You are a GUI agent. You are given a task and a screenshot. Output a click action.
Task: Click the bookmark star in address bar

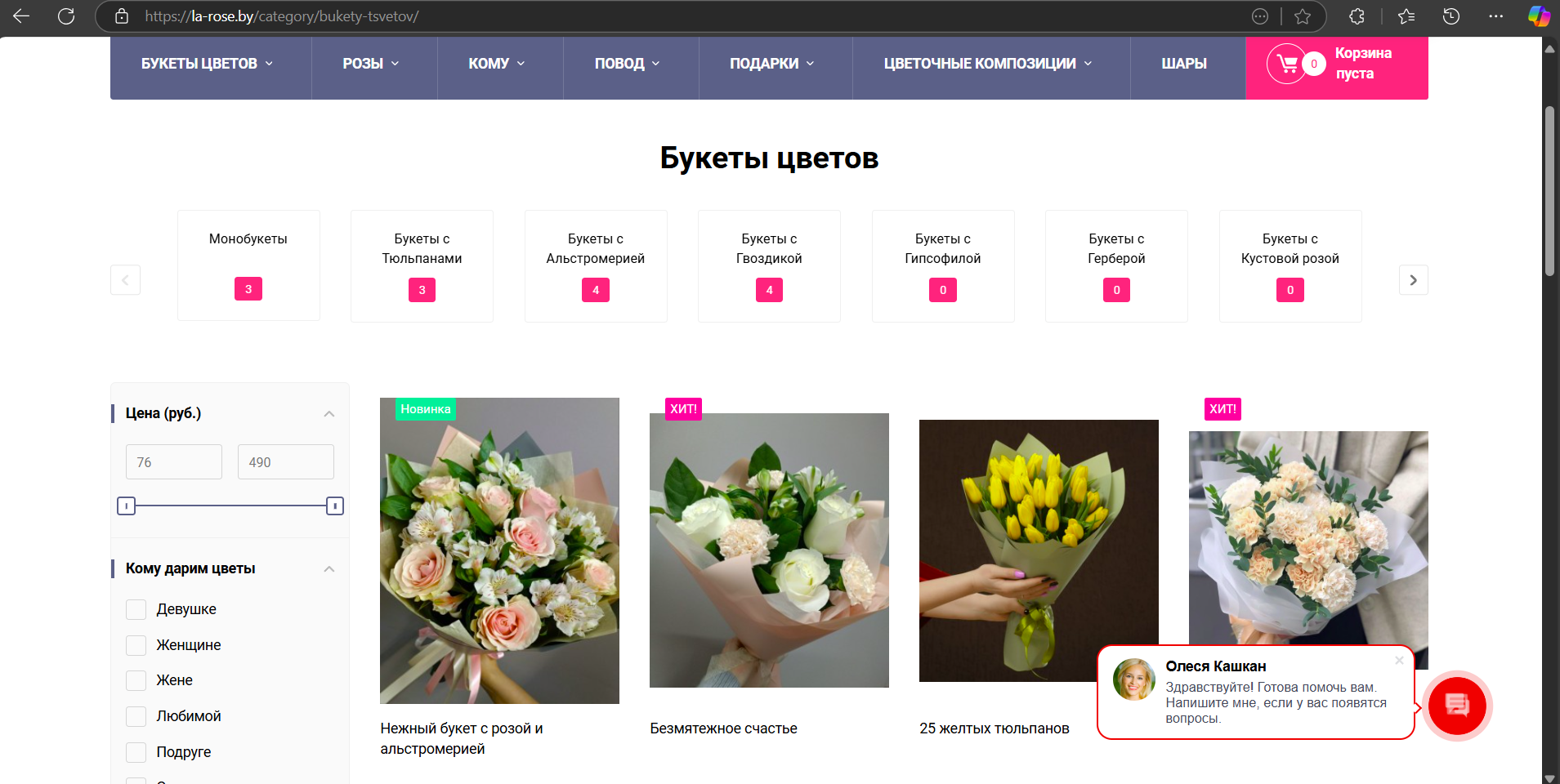coord(1303,16)
